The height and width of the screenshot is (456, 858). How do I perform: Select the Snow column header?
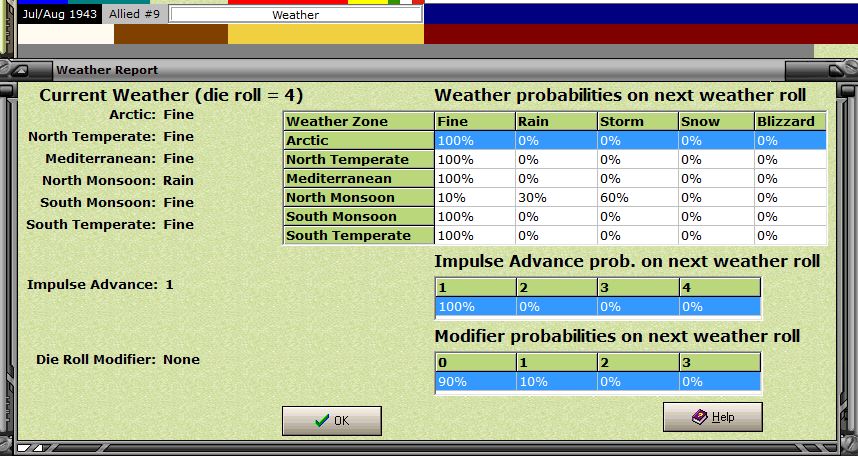coord(716,122)
